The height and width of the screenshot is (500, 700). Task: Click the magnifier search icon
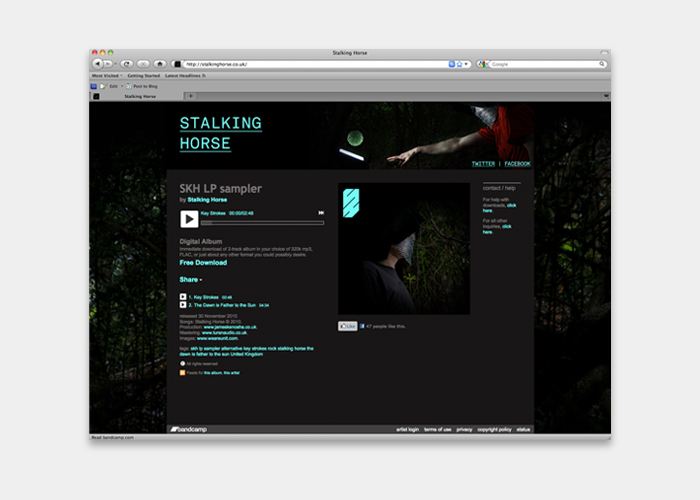tap(602, 64)
